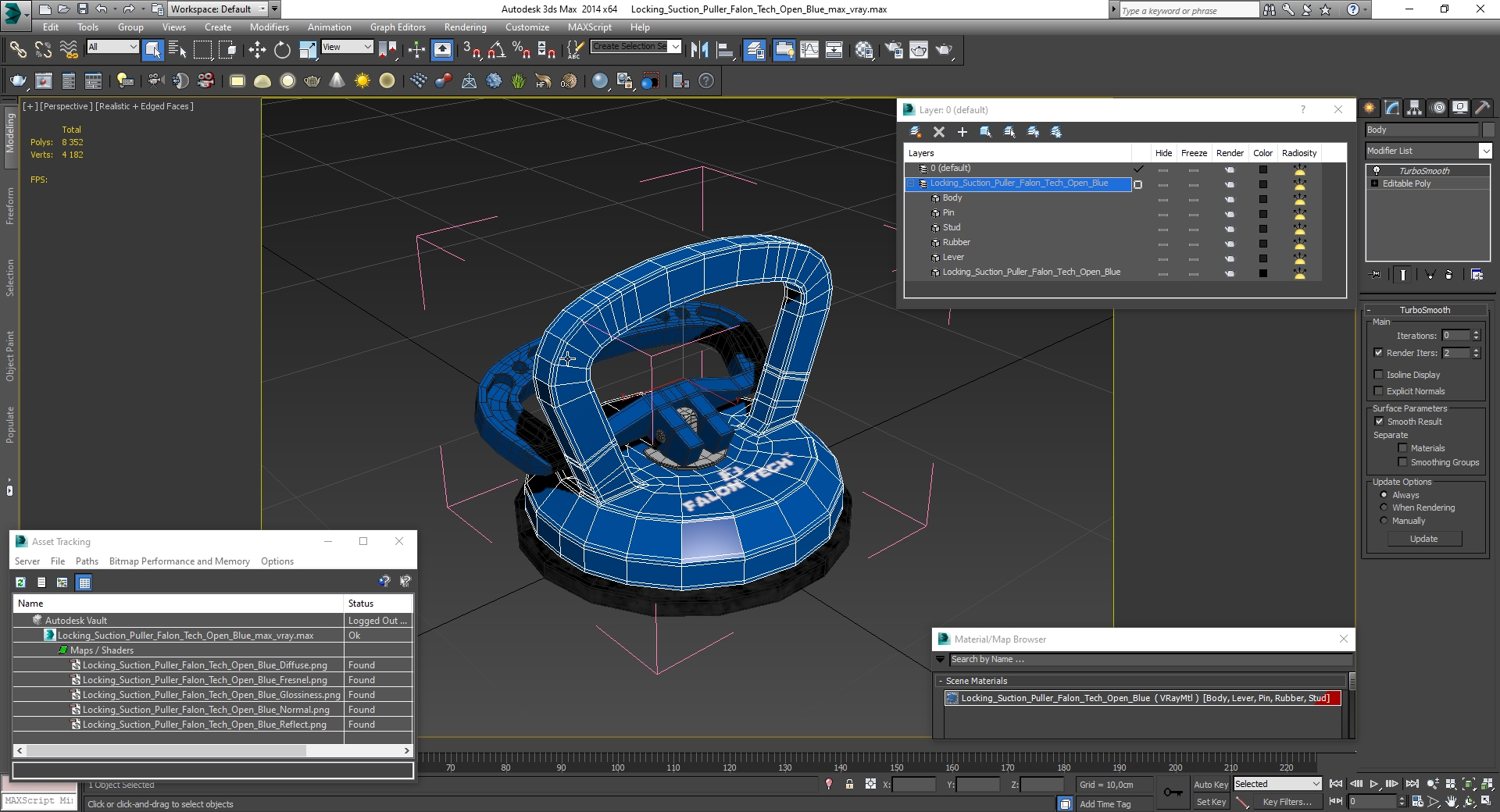Enable Separate by Materials checkbox

[1402, 448]
